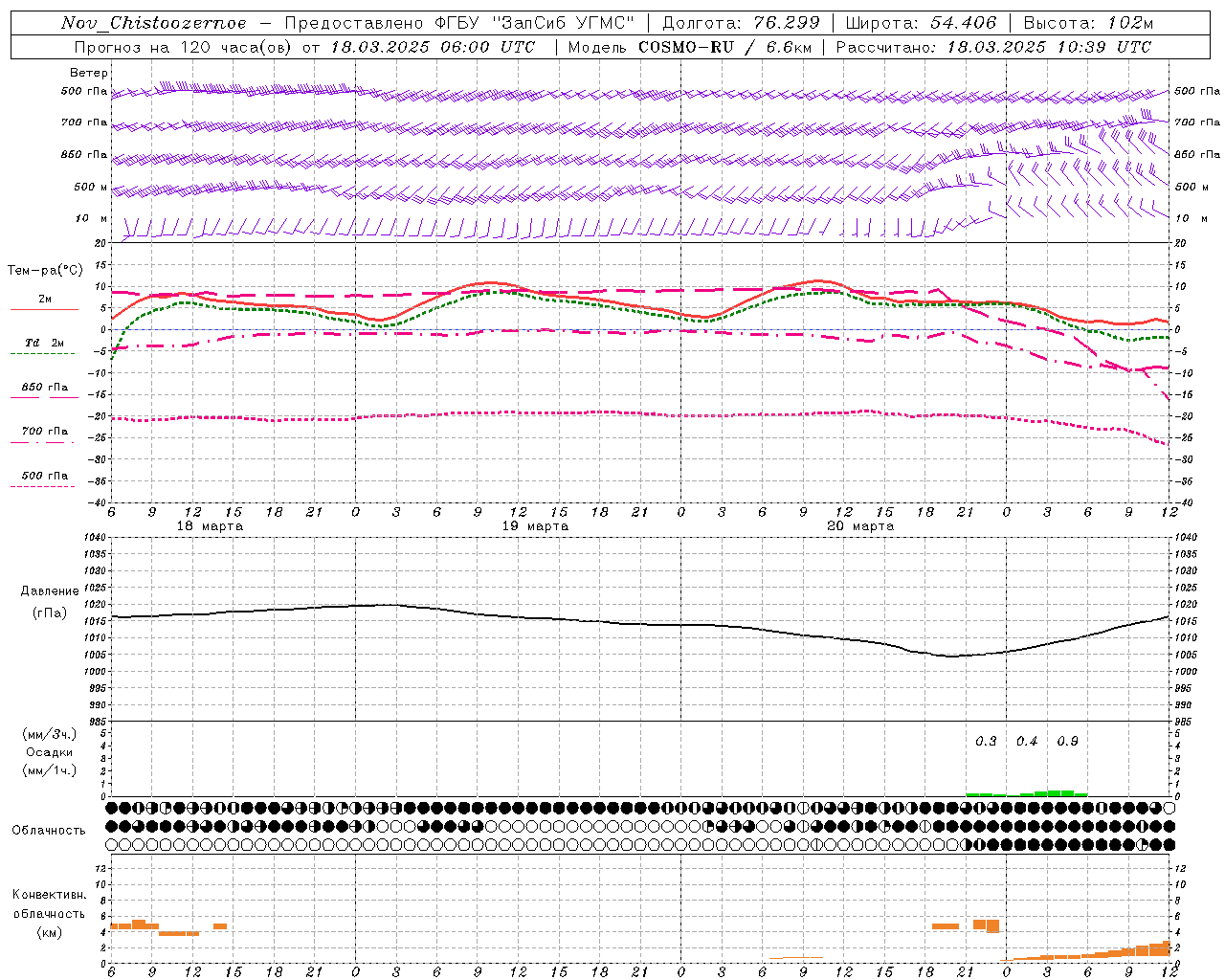
Task: Click the "(гПа)" unit under Давление
Action: [50, 612]
